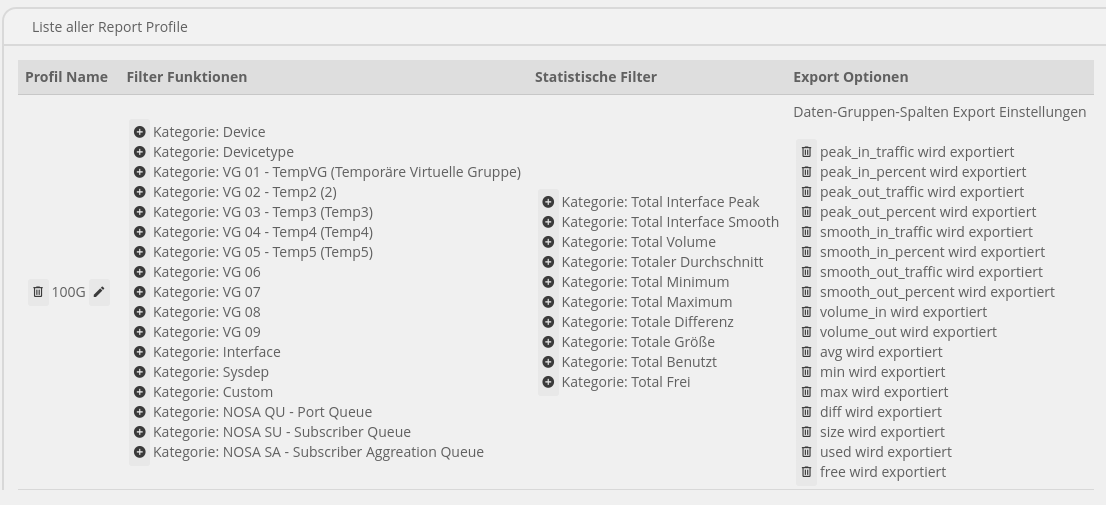Remove volume_out export with trash icon
1106x505 pixels.
pyautogui.click(x=806, y=332)
